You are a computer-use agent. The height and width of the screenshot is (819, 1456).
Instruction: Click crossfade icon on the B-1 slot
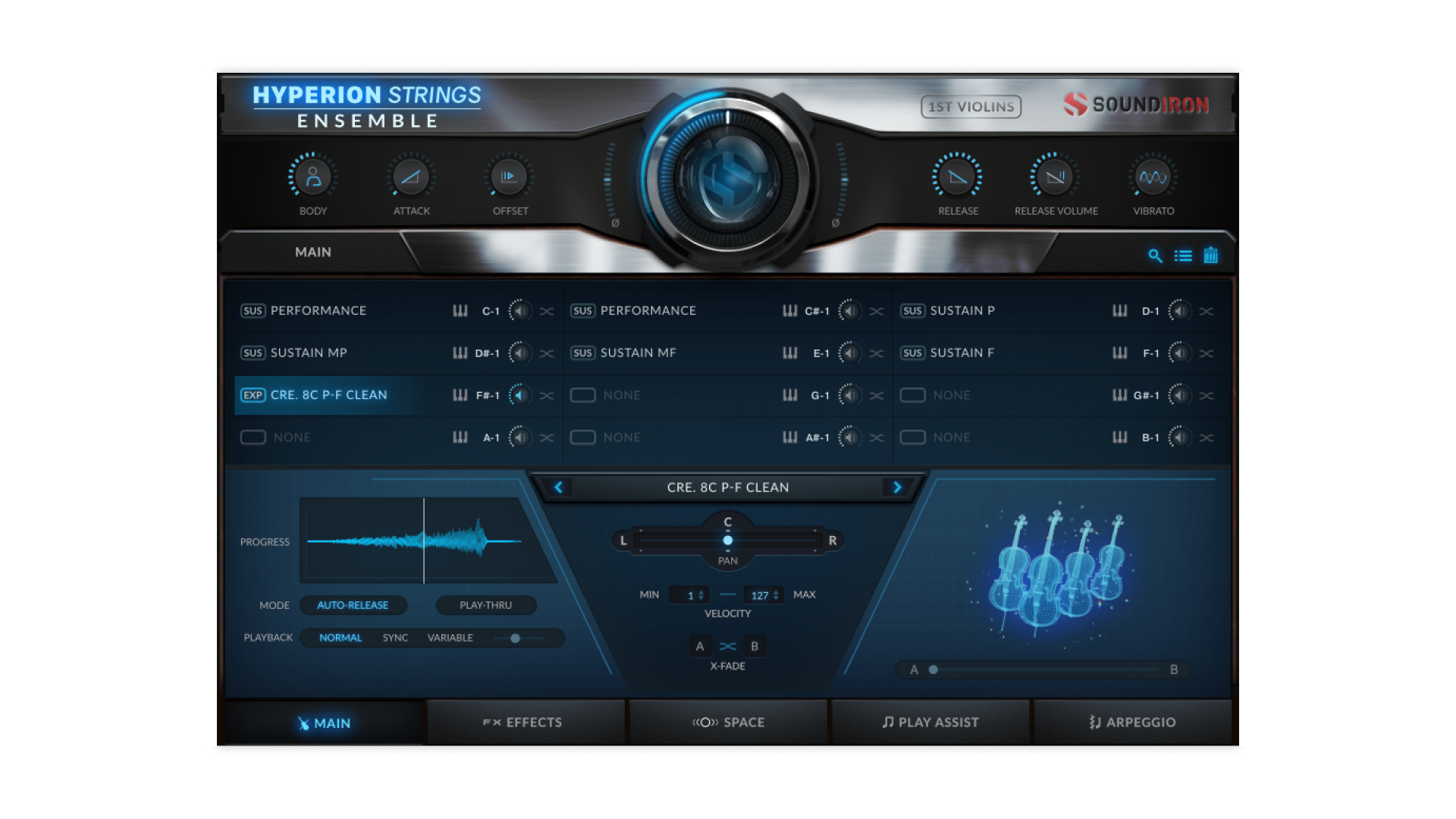(1207, 438)
